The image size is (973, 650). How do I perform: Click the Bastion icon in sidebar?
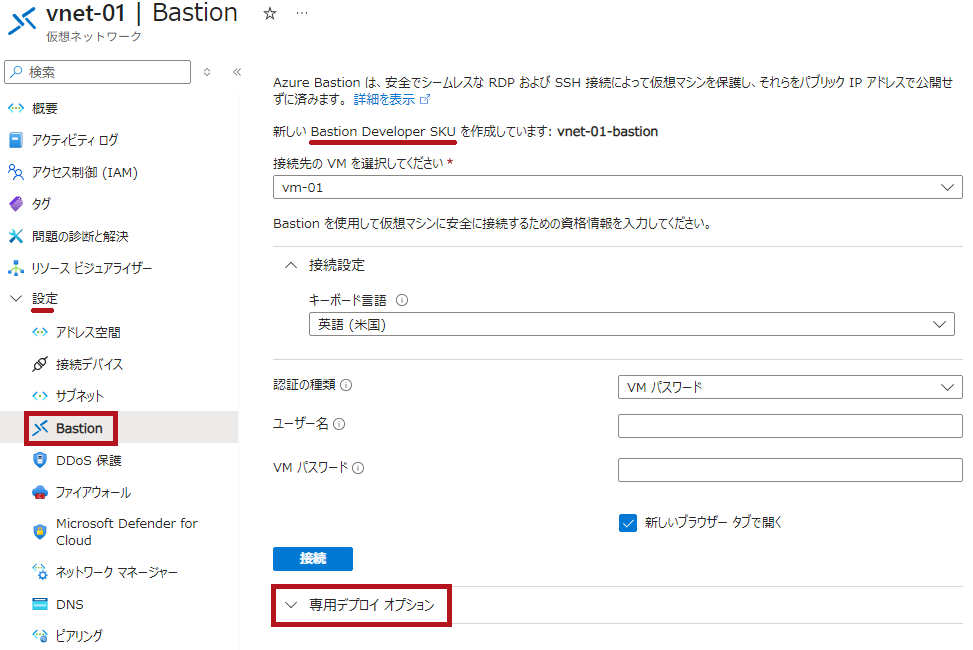tap(40, 428)
